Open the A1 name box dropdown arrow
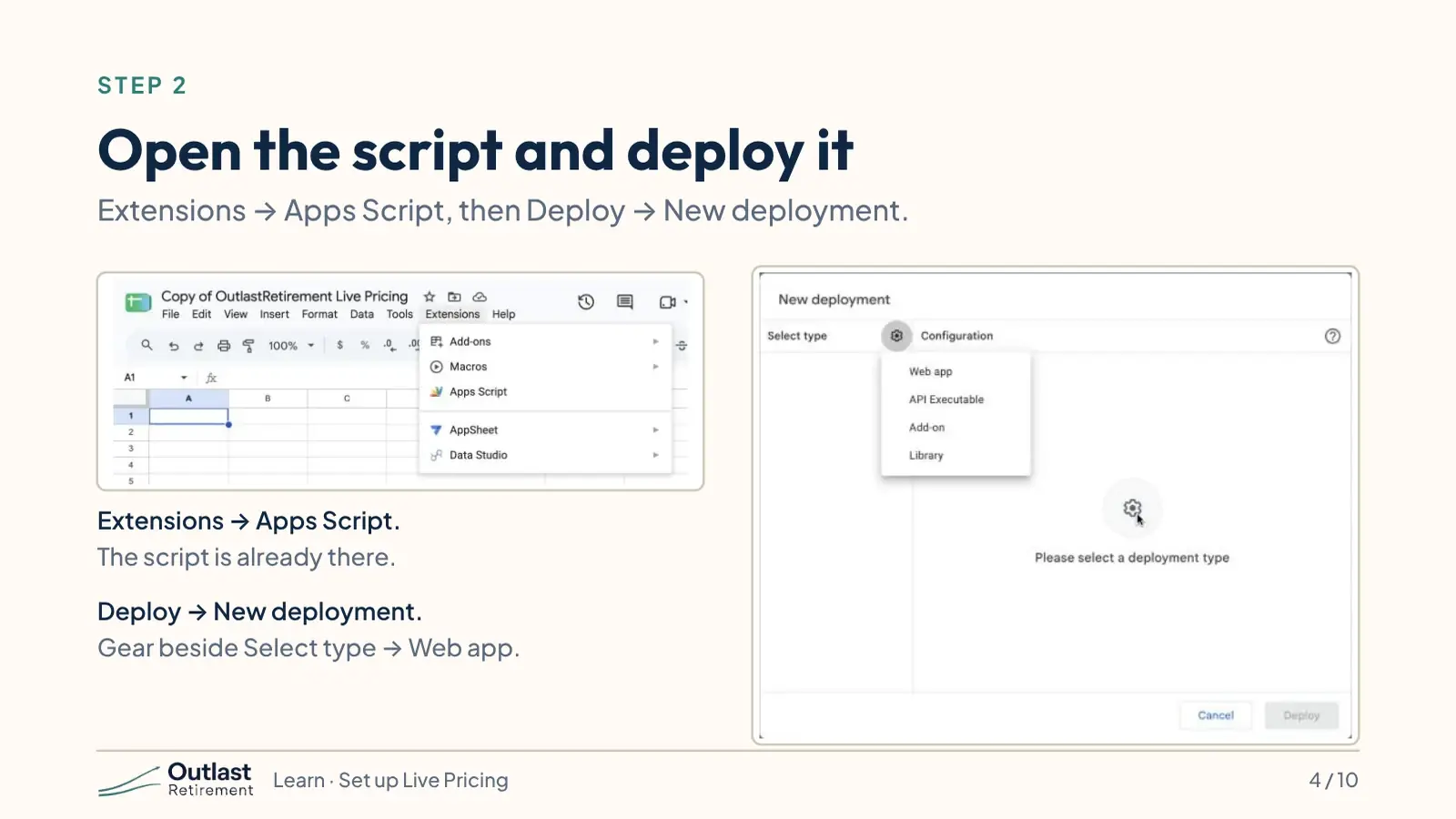The image size is (1456, 819). (184, 378)
